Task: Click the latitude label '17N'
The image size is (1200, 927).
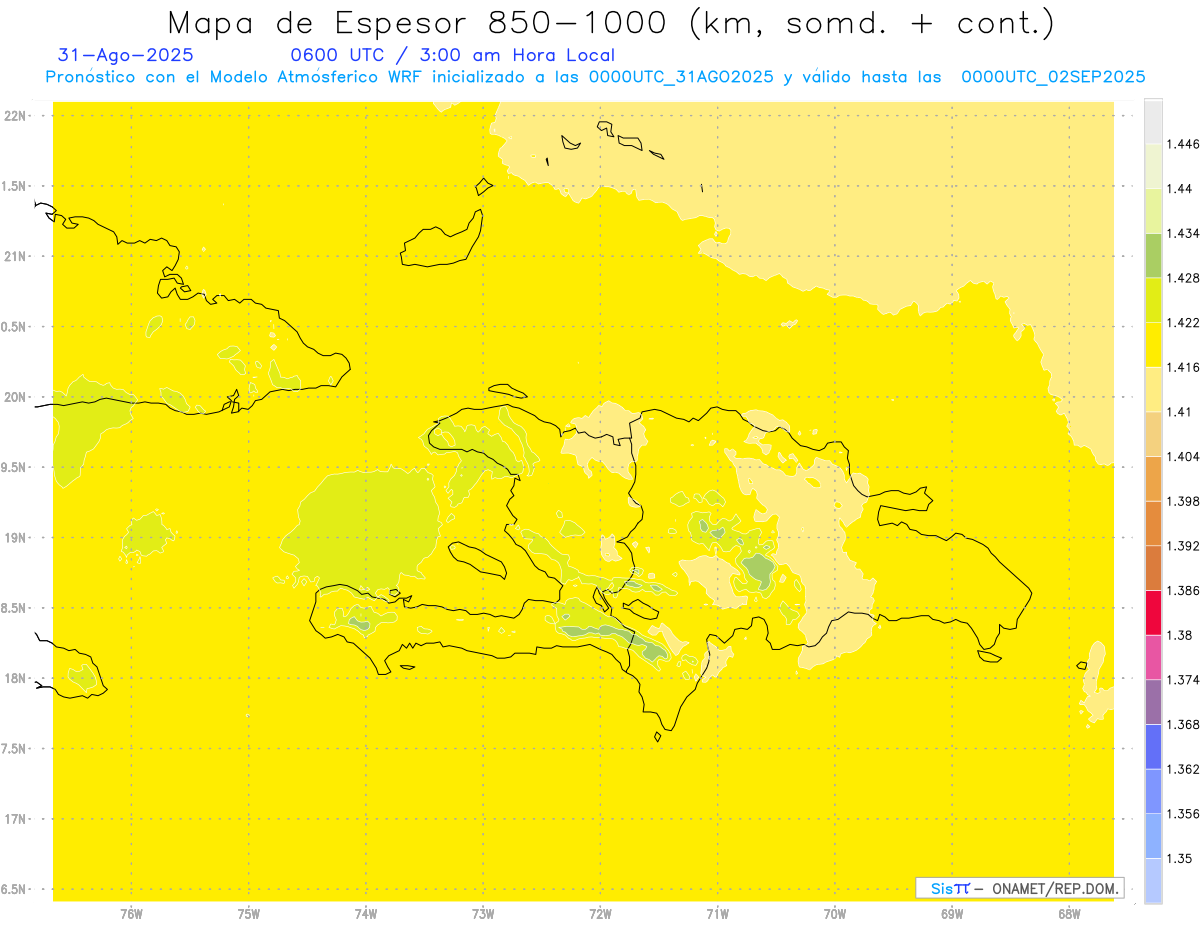Action: pyautogui.click(x=14, y=819)
